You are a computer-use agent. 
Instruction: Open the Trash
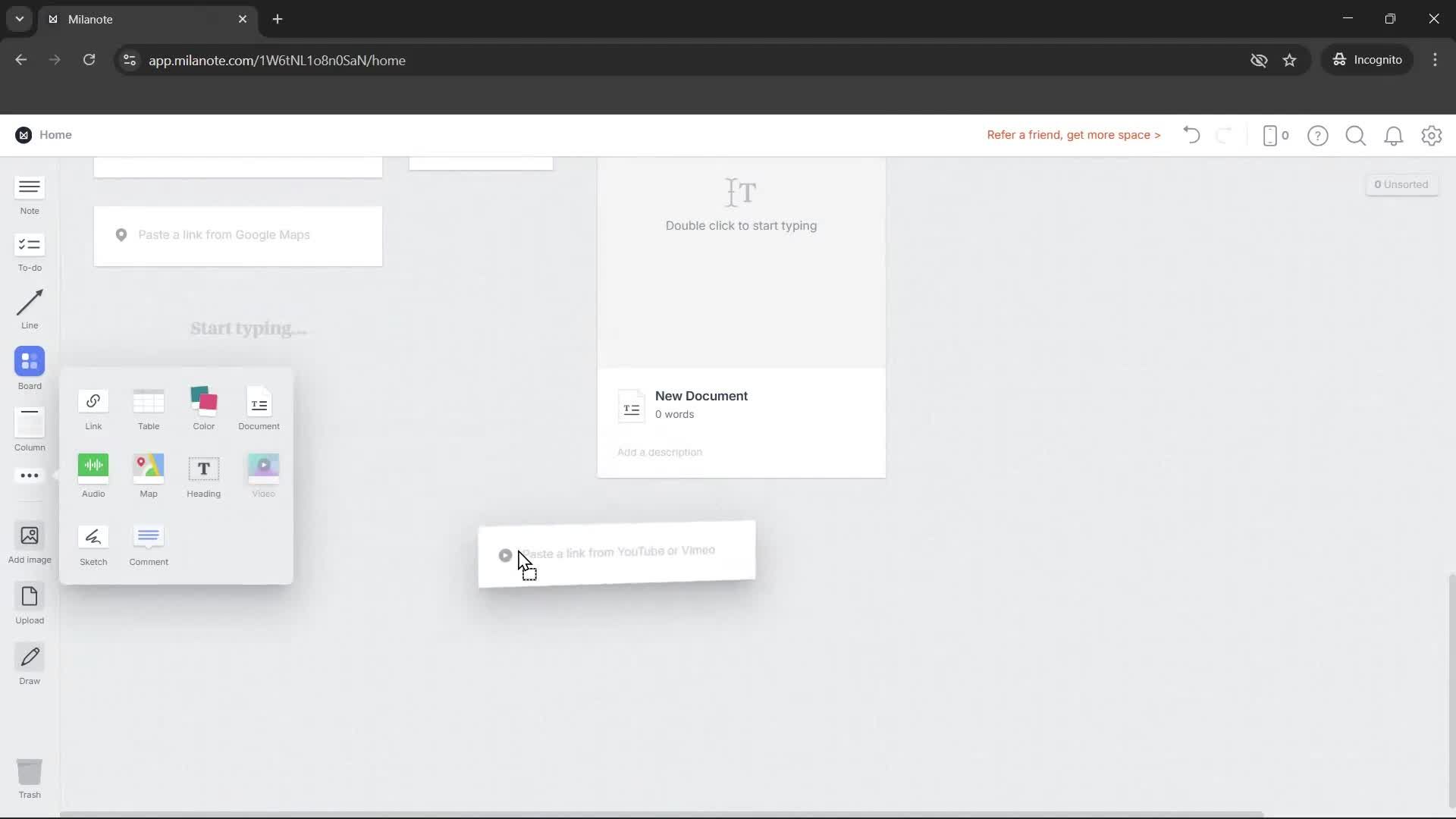29,777
